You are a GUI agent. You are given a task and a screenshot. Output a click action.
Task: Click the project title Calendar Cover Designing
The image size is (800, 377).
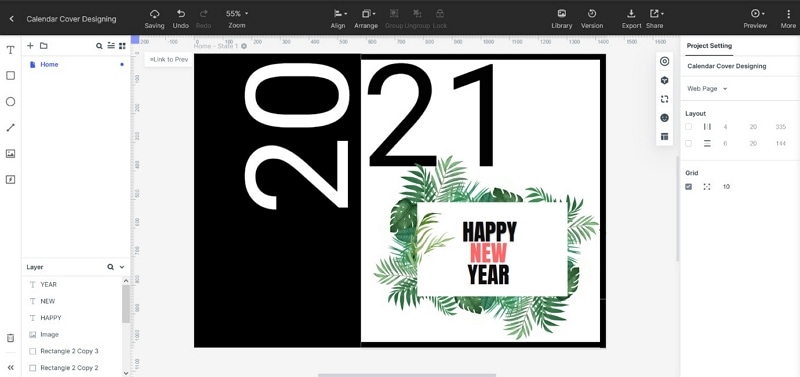[71, 19]
